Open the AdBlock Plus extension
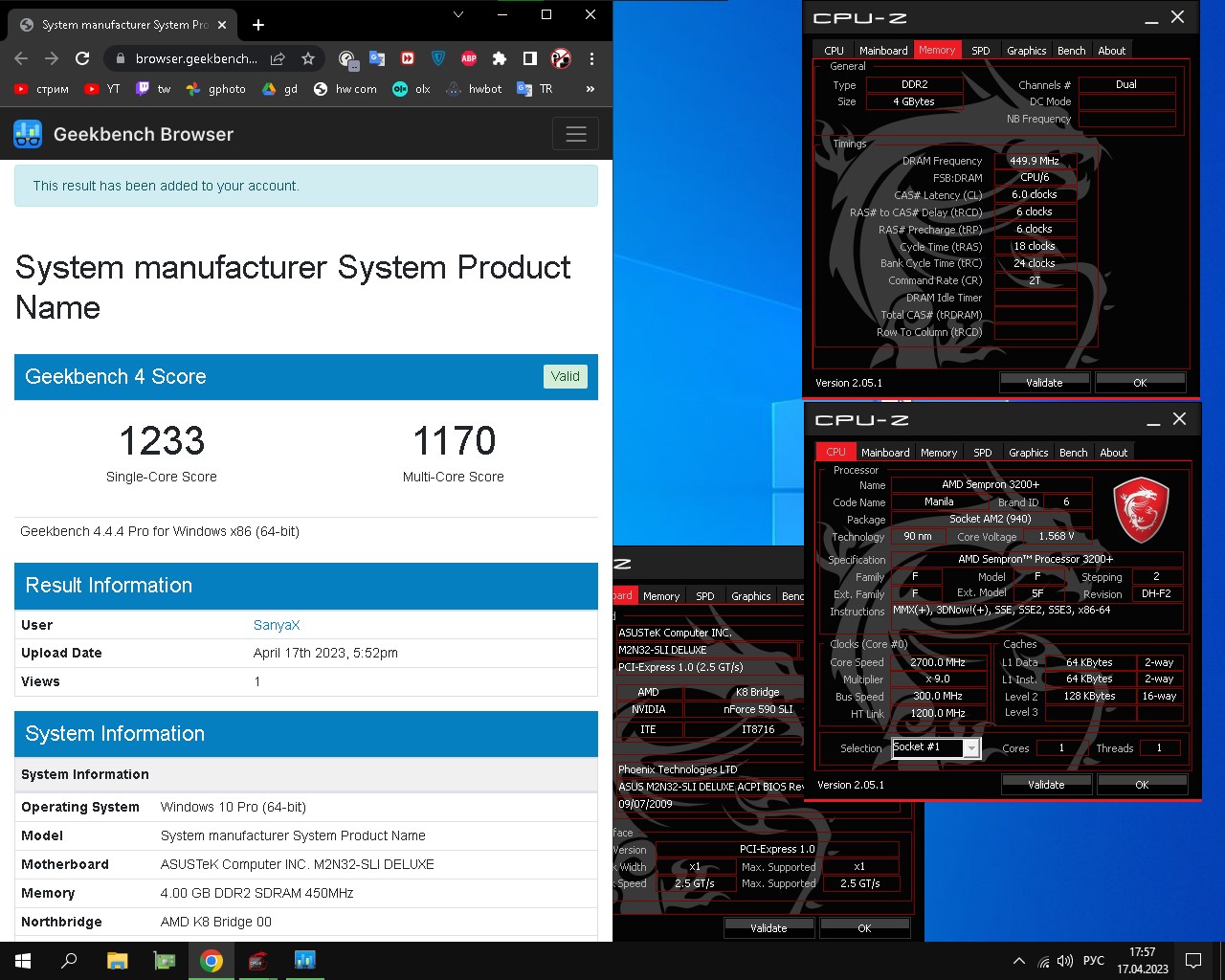Screen dimensions: 1225x980 (x=469, y=58)
